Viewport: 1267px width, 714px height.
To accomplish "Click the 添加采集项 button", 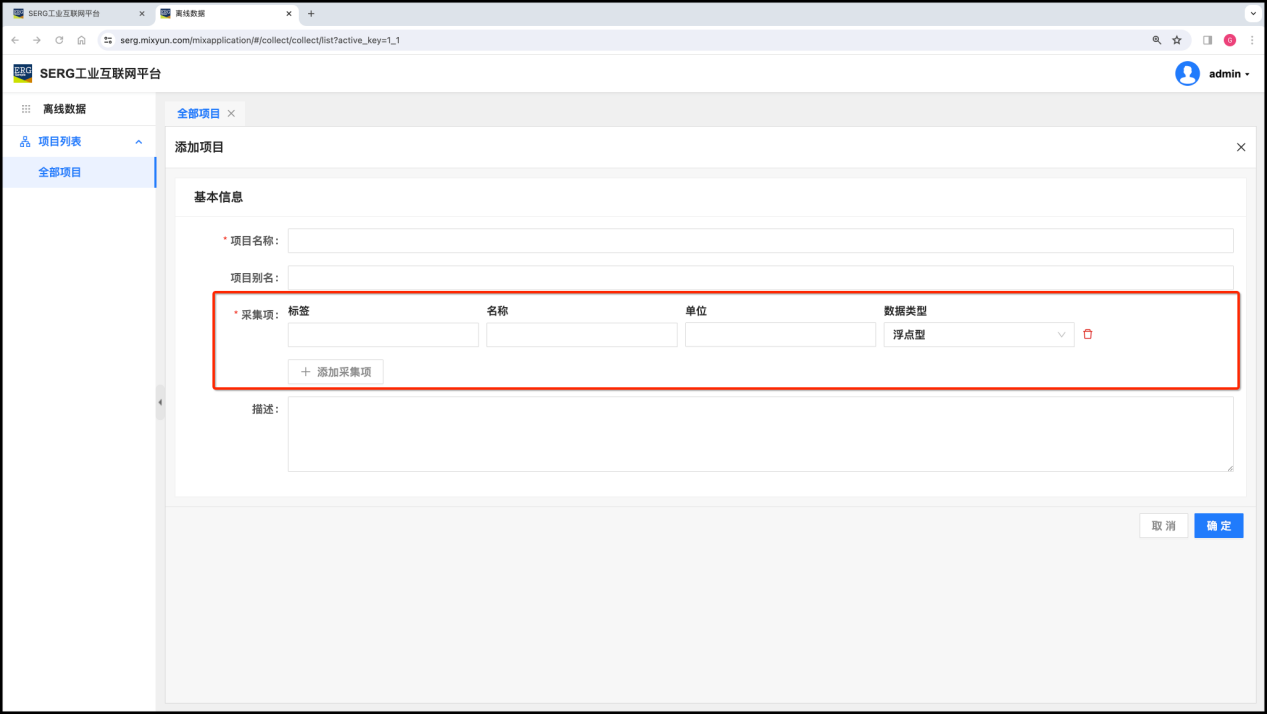I will coord(335,372).
